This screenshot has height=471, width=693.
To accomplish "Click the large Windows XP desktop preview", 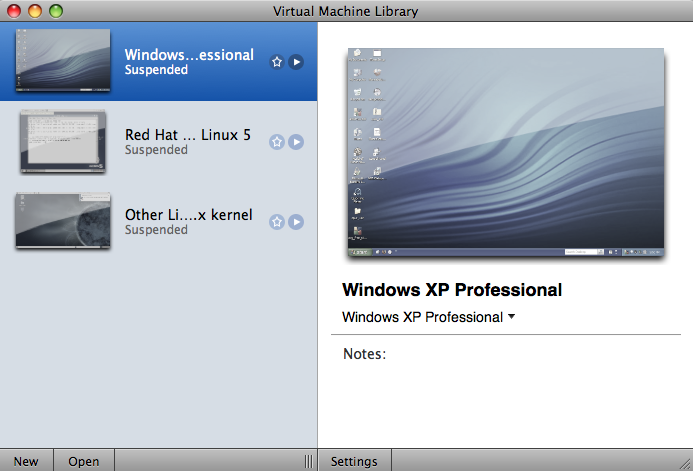I will (x=506, y=152).
